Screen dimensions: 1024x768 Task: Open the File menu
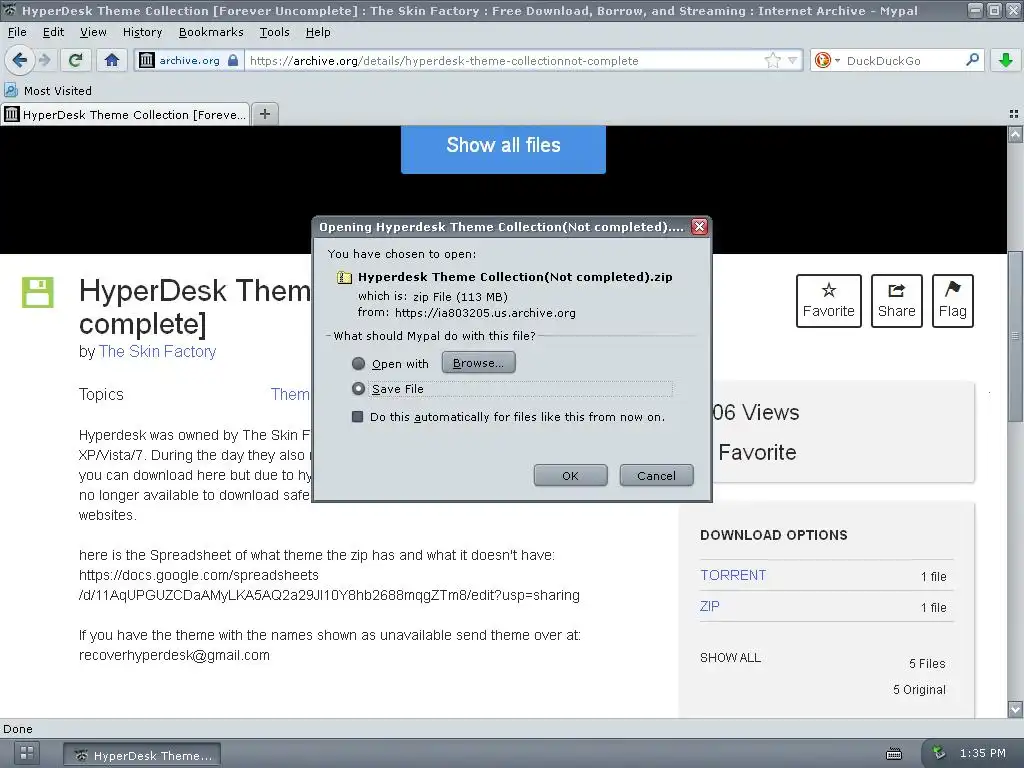17,32
